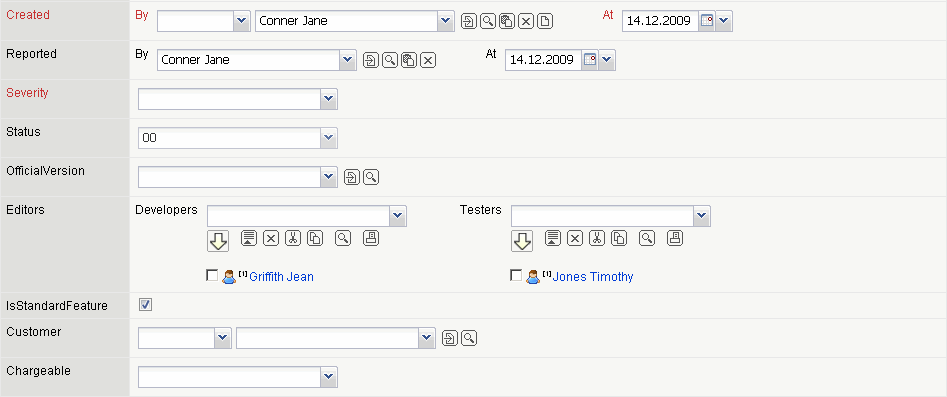
Task: Click the print icon under Testers
Action: [x=675, y=238]
